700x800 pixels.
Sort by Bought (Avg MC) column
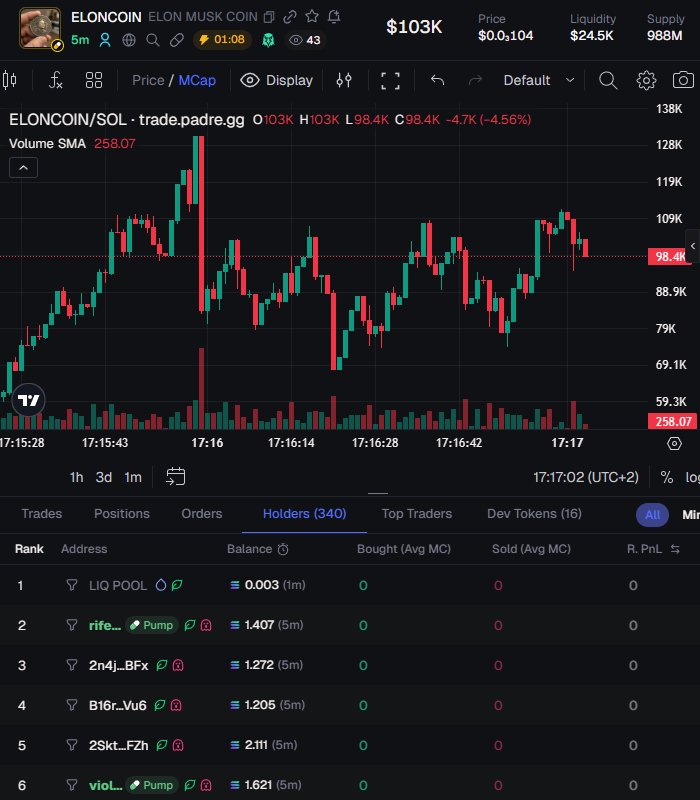404,549
